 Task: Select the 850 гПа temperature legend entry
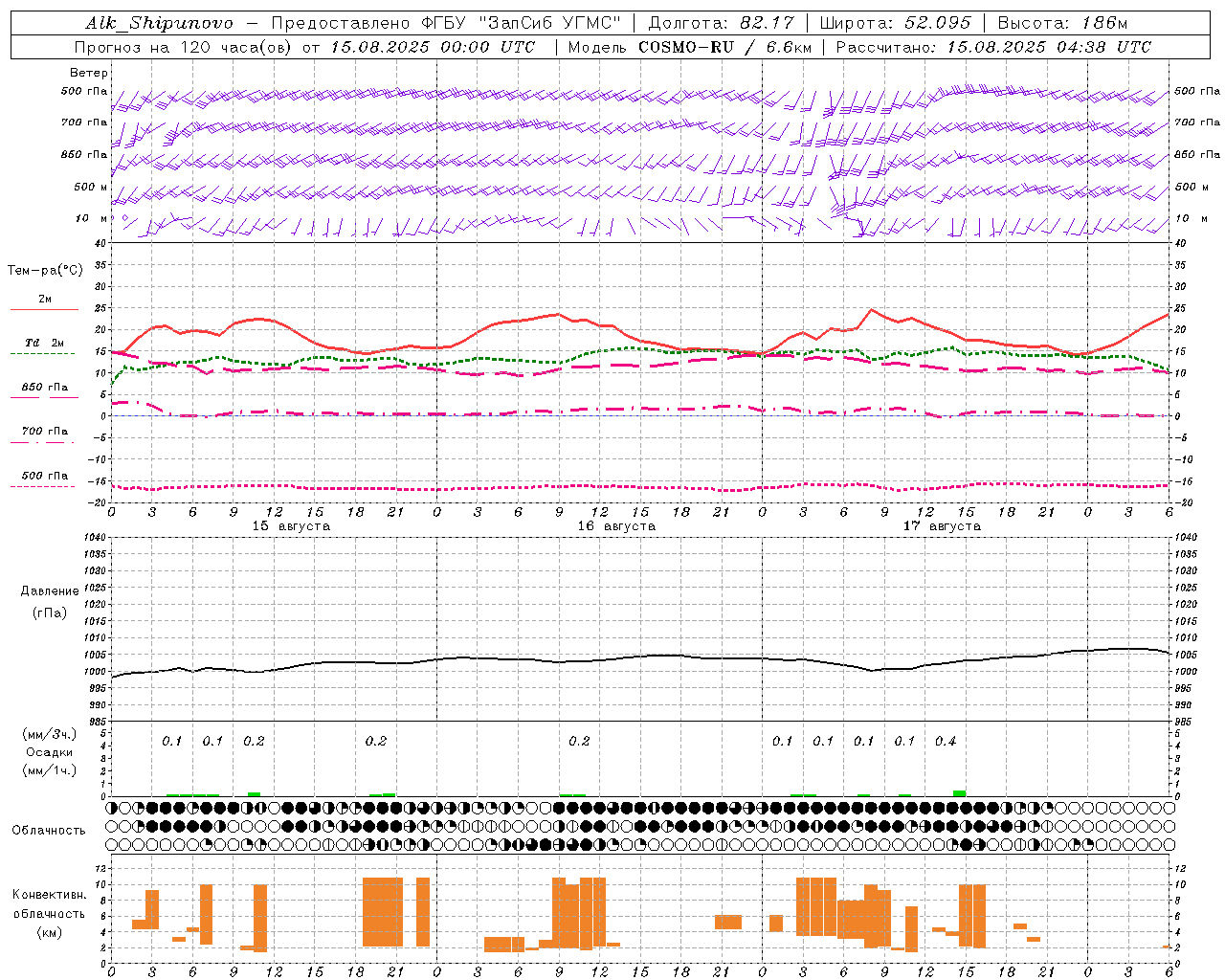(45, 388)
